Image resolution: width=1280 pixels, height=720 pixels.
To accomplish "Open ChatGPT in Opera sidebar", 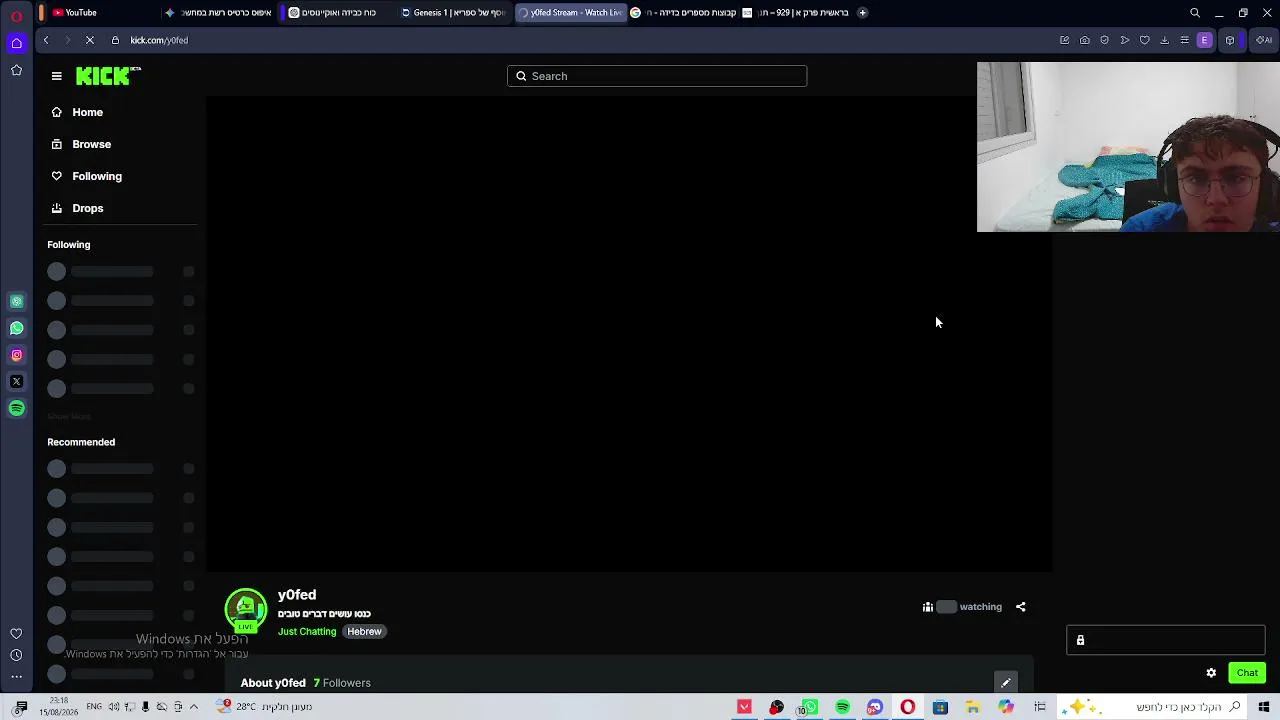I will [16, 301].
